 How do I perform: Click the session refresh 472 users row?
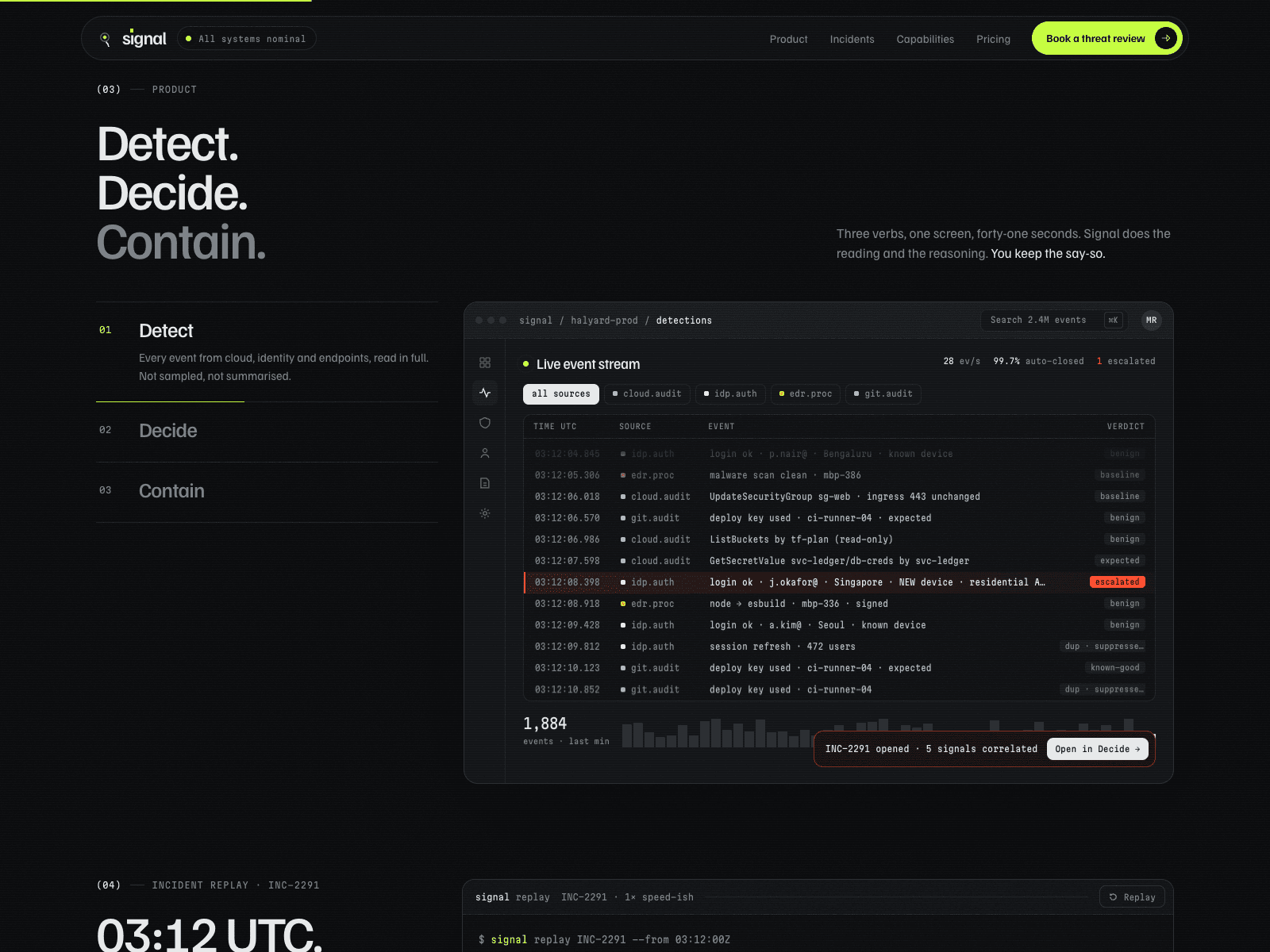[839, 647]
